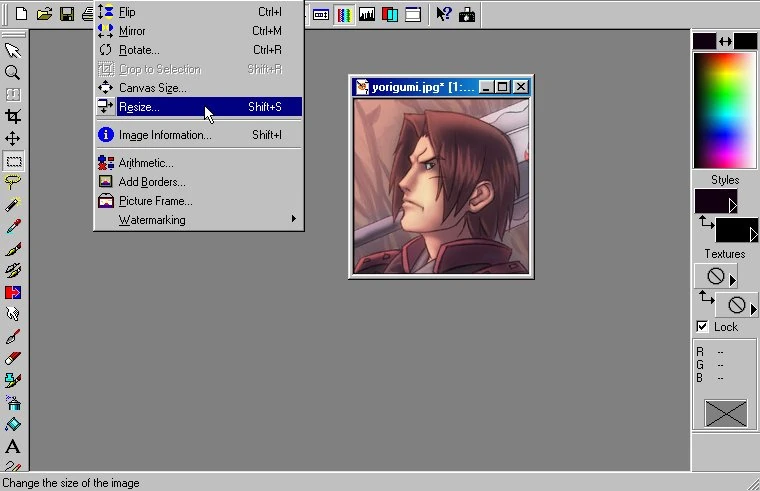Image resolution: width=760 pixels, height=491 pixels.
Task: Select the Arrow tool
Action: 13,50
